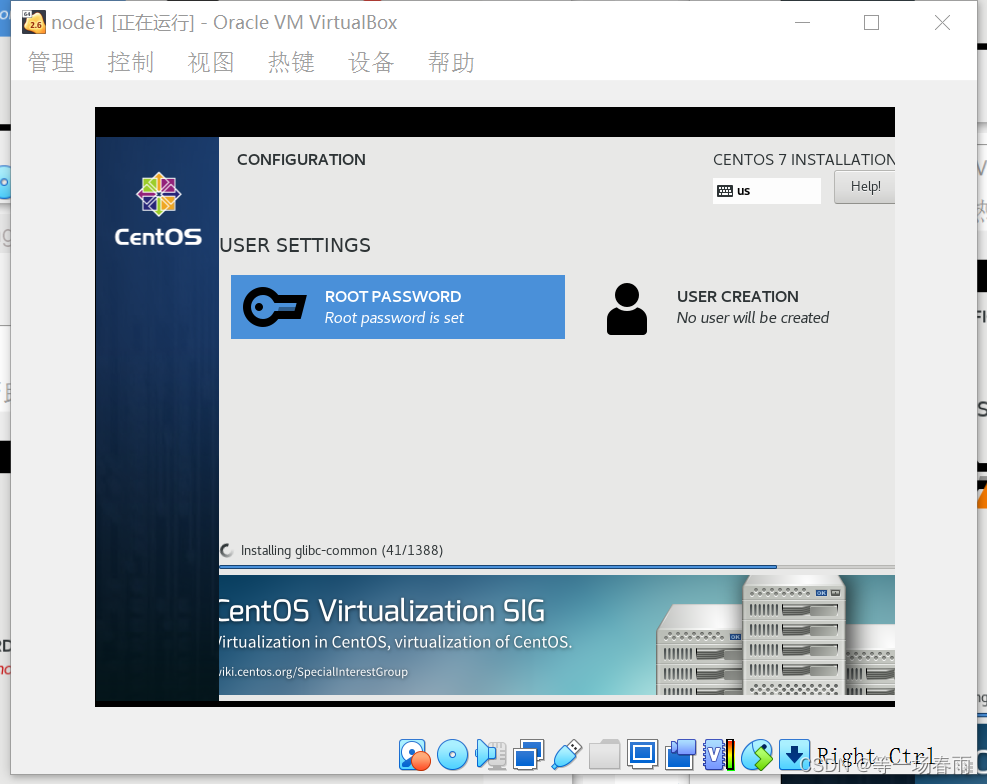This screenshot has width=987, height=784.
Task: Open the 帮助 menu
Action: click(451, 62)
